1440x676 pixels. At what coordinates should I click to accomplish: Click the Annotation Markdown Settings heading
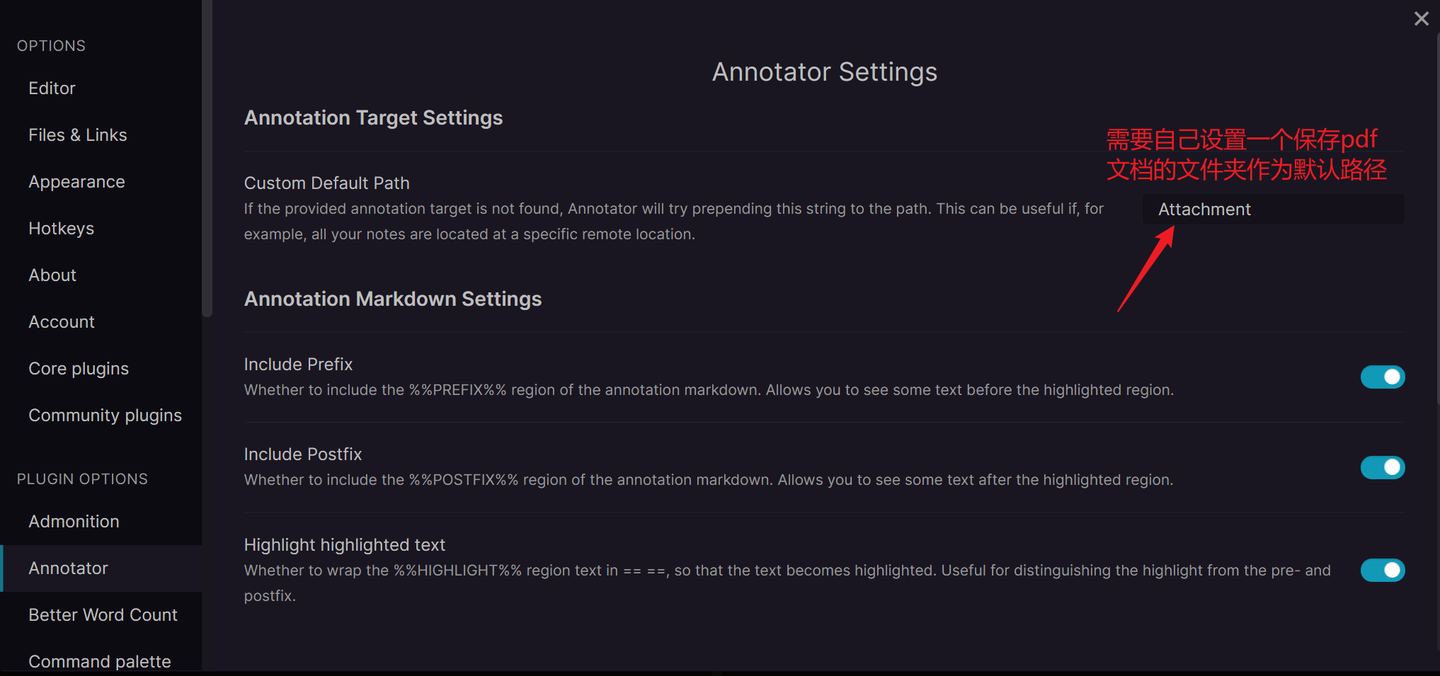pyautogui.click(x=393, y=299)
